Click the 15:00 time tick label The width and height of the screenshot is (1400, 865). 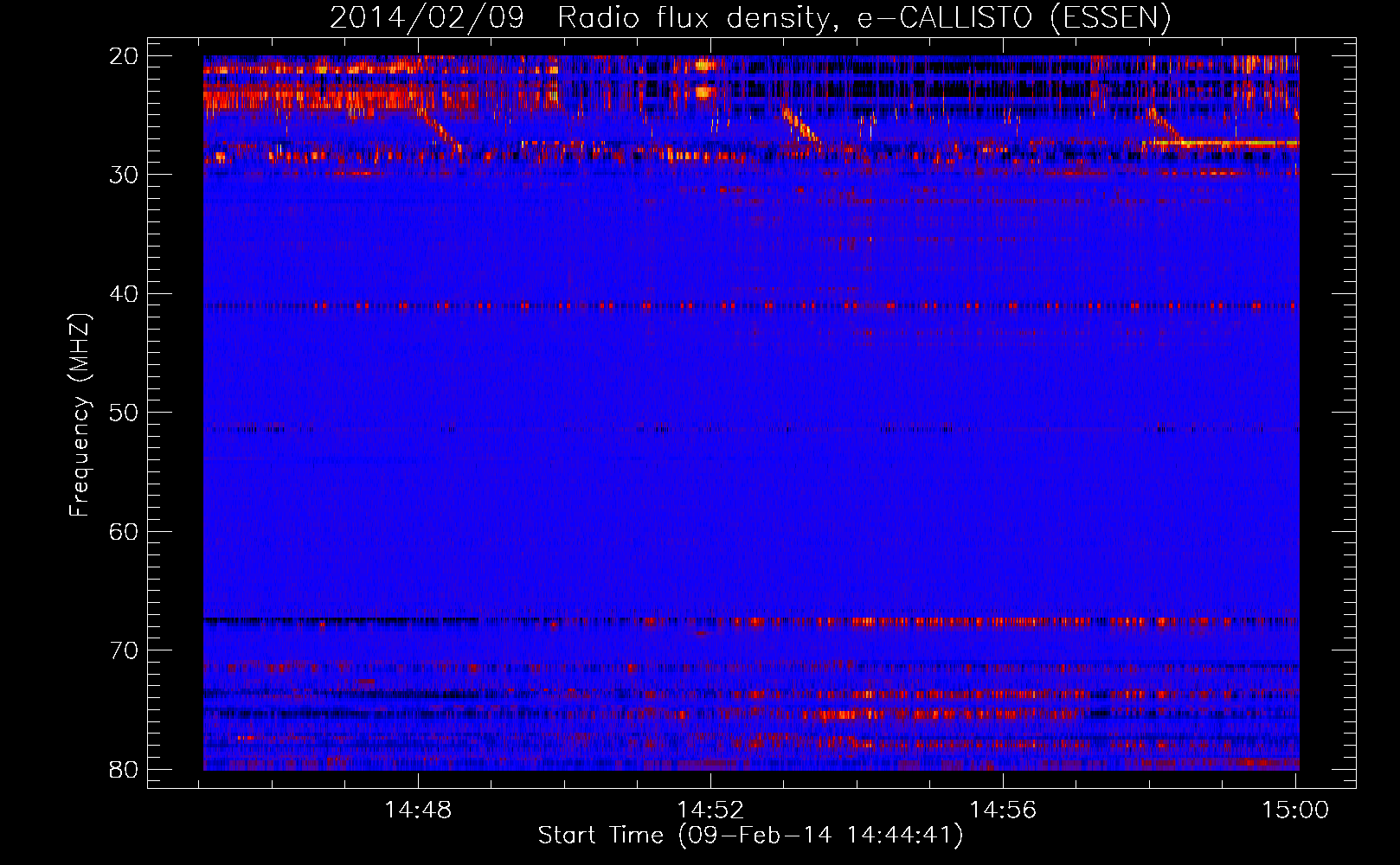(1295, 811)
